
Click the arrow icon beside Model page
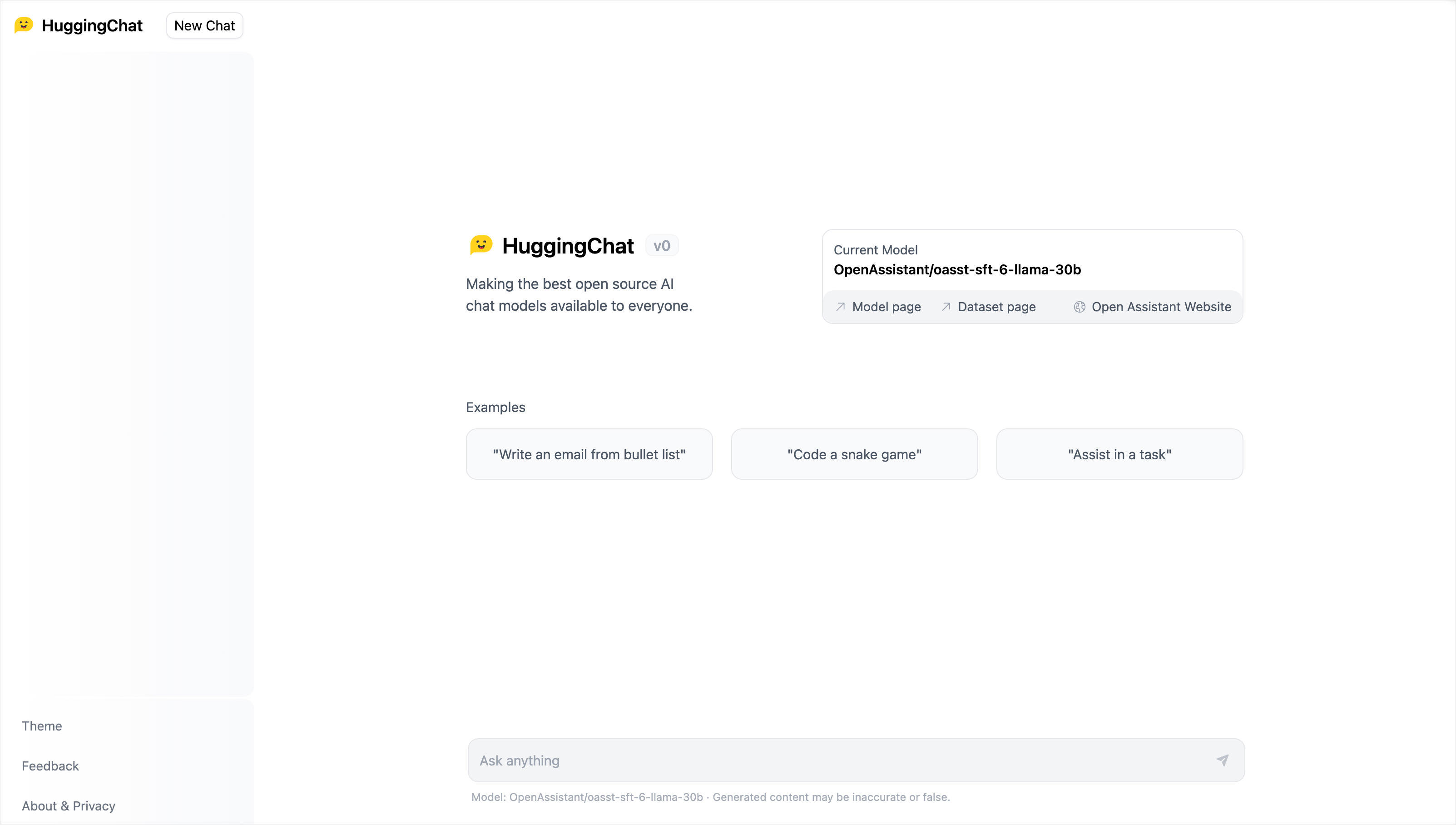coord(841,307)
